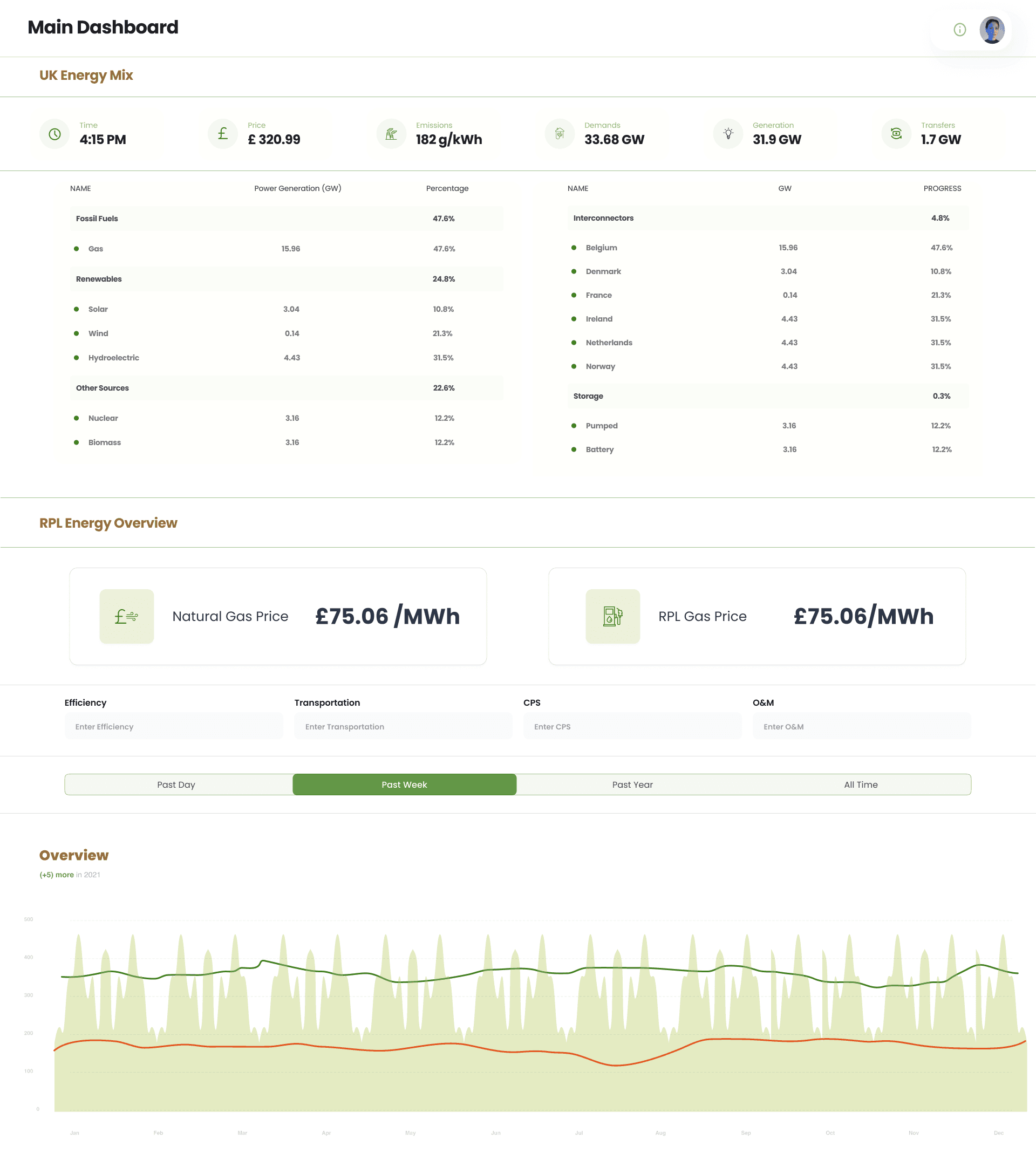Click the 1.7 GW transfers value
Viewport: 1036px width, 1160px height.
pyautogui.click(x=940, y=139)
